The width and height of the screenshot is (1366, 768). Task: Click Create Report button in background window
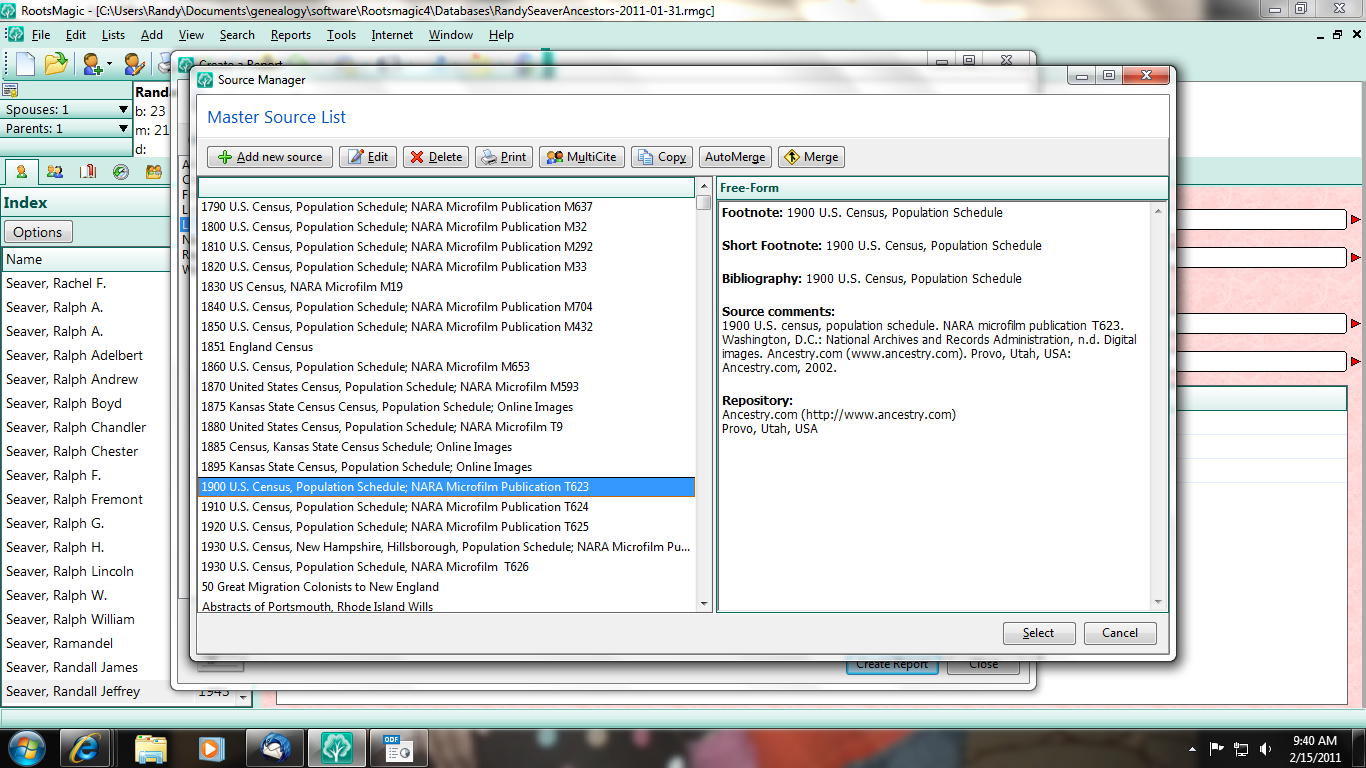tap(892, 665)
